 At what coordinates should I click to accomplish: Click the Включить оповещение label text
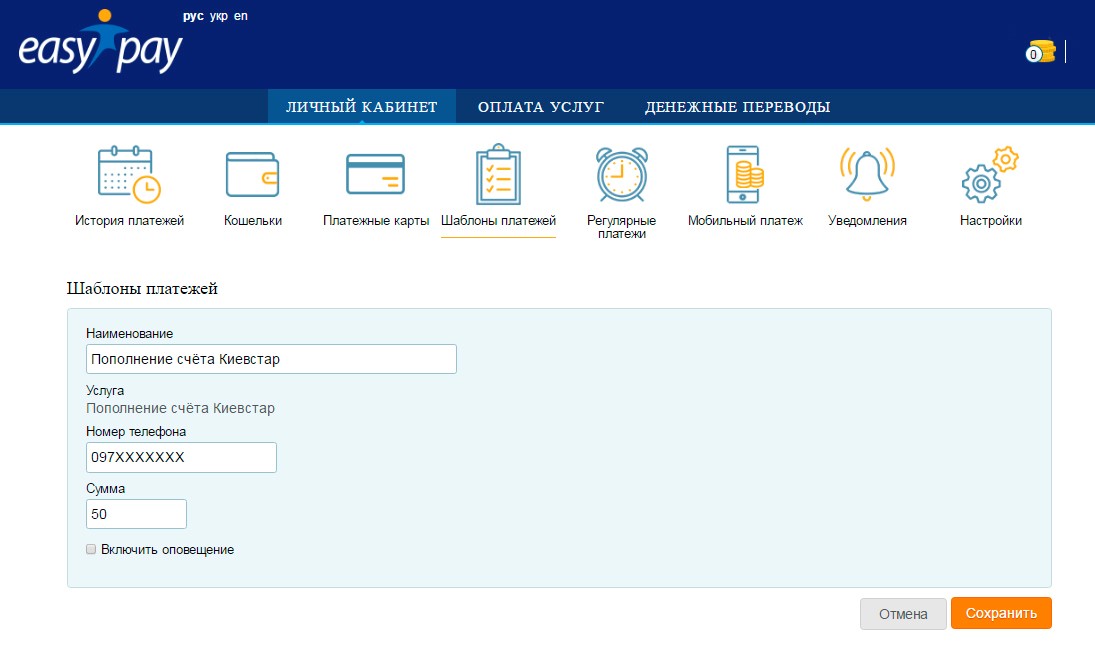click(168, 549)
